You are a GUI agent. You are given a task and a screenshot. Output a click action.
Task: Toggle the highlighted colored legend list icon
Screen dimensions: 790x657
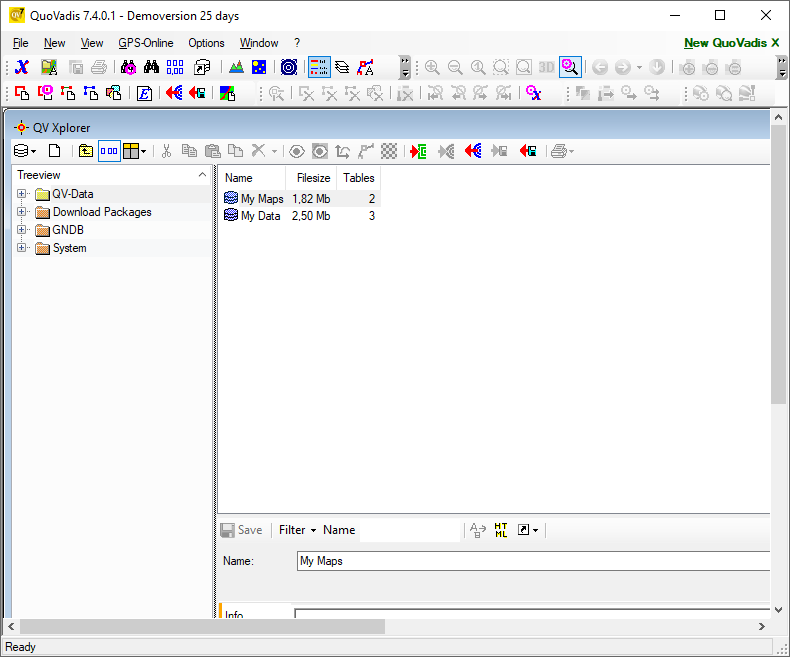tap(319, 67)
